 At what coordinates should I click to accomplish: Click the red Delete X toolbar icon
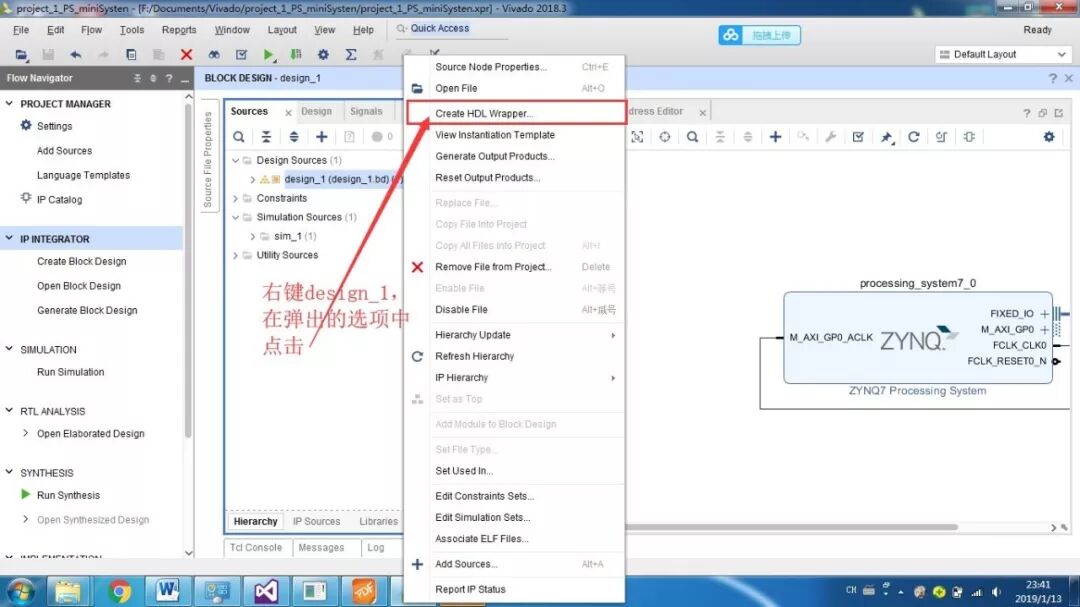(x=186, y=54)
